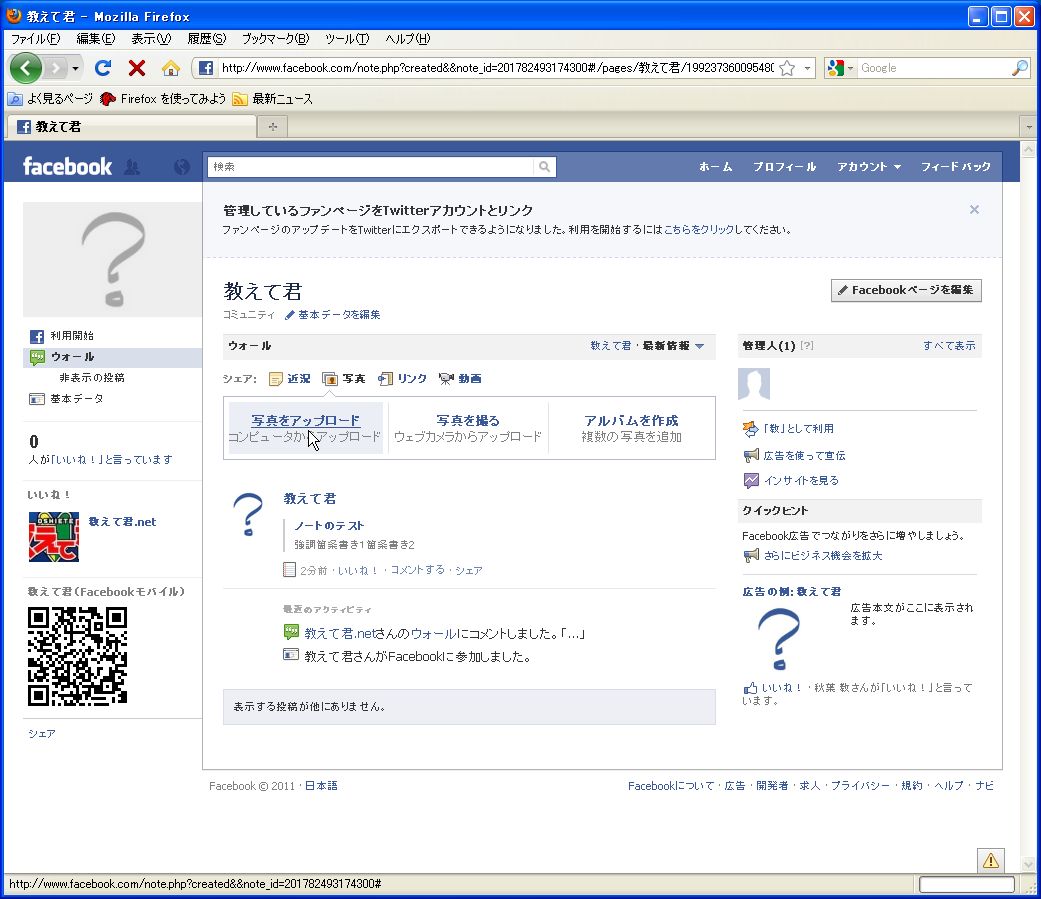Open the 履歴(S) menu
The width and height of the screenshot is (1041, 899).
tap(206, 39)
